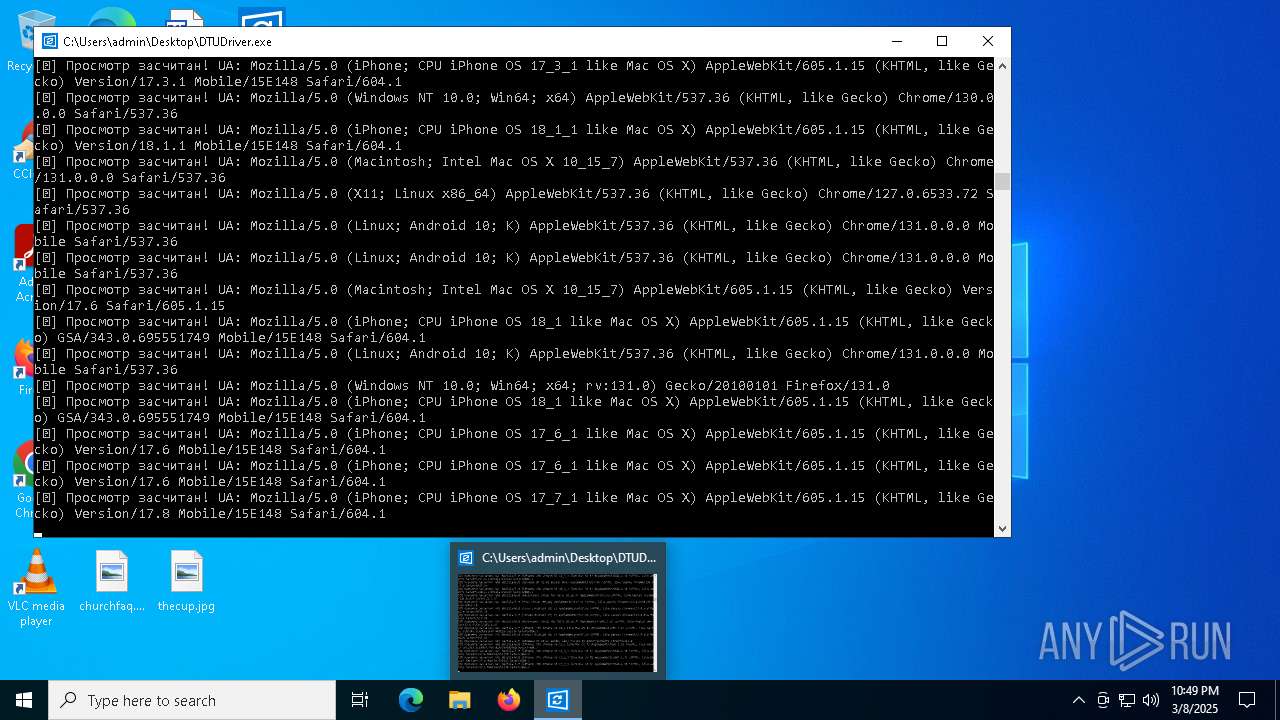The width and height of the screenshot is (1280, 720).
Task: Select the DTUDriver taskbar app button
Action: coord(557,700)
